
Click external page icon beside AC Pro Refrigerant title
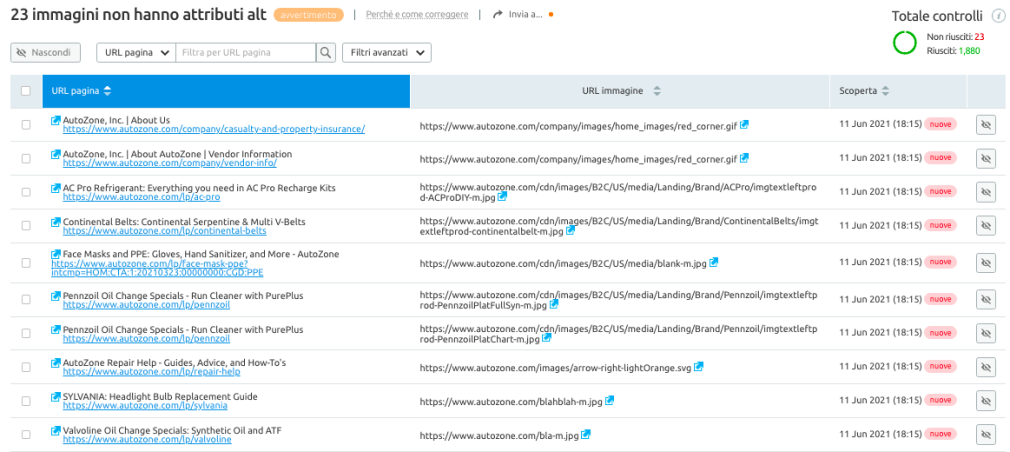(56, 188)
